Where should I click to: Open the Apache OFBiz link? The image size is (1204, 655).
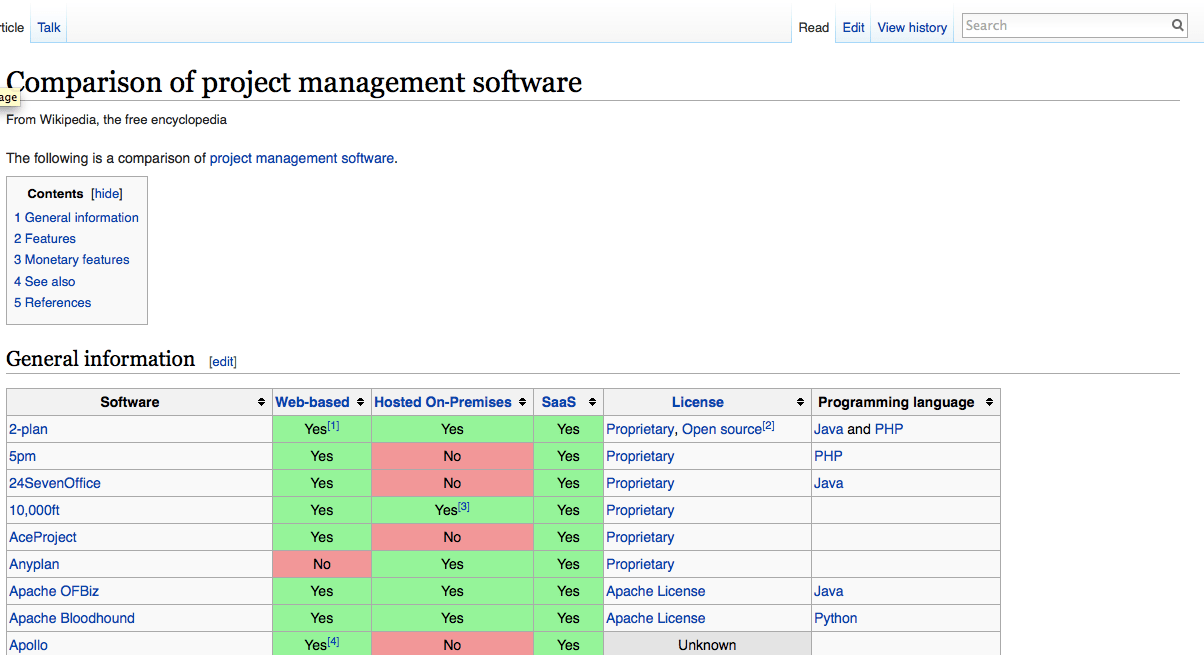coord(54,591)
